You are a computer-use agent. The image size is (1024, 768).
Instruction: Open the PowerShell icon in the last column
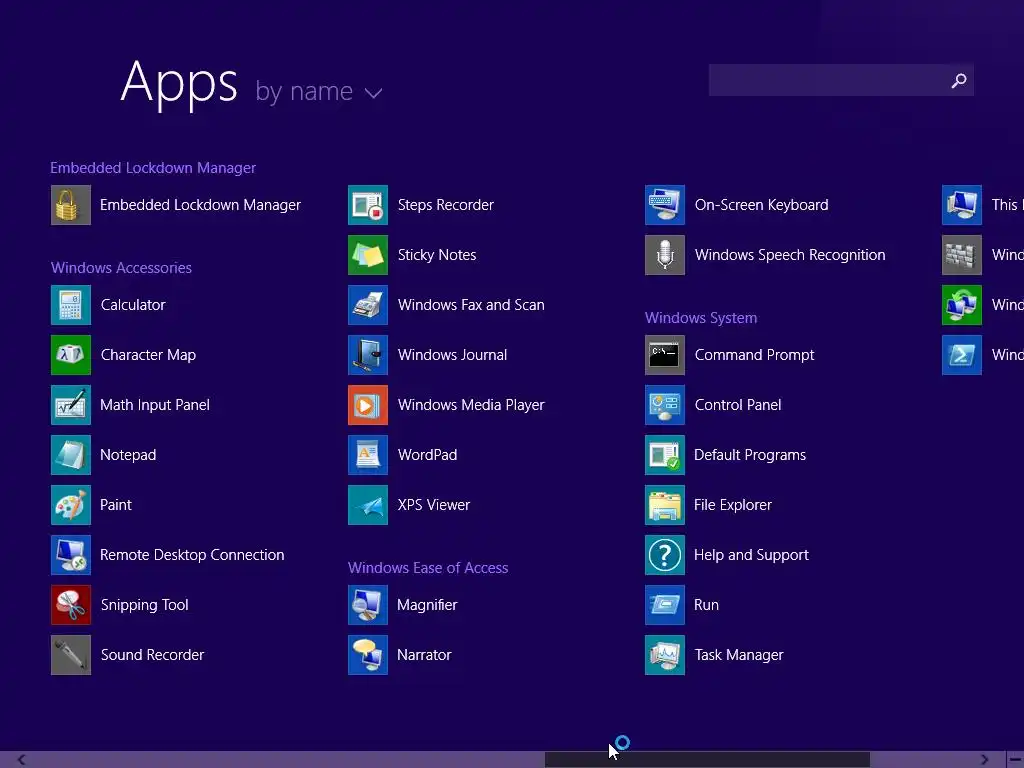point(962,355)
